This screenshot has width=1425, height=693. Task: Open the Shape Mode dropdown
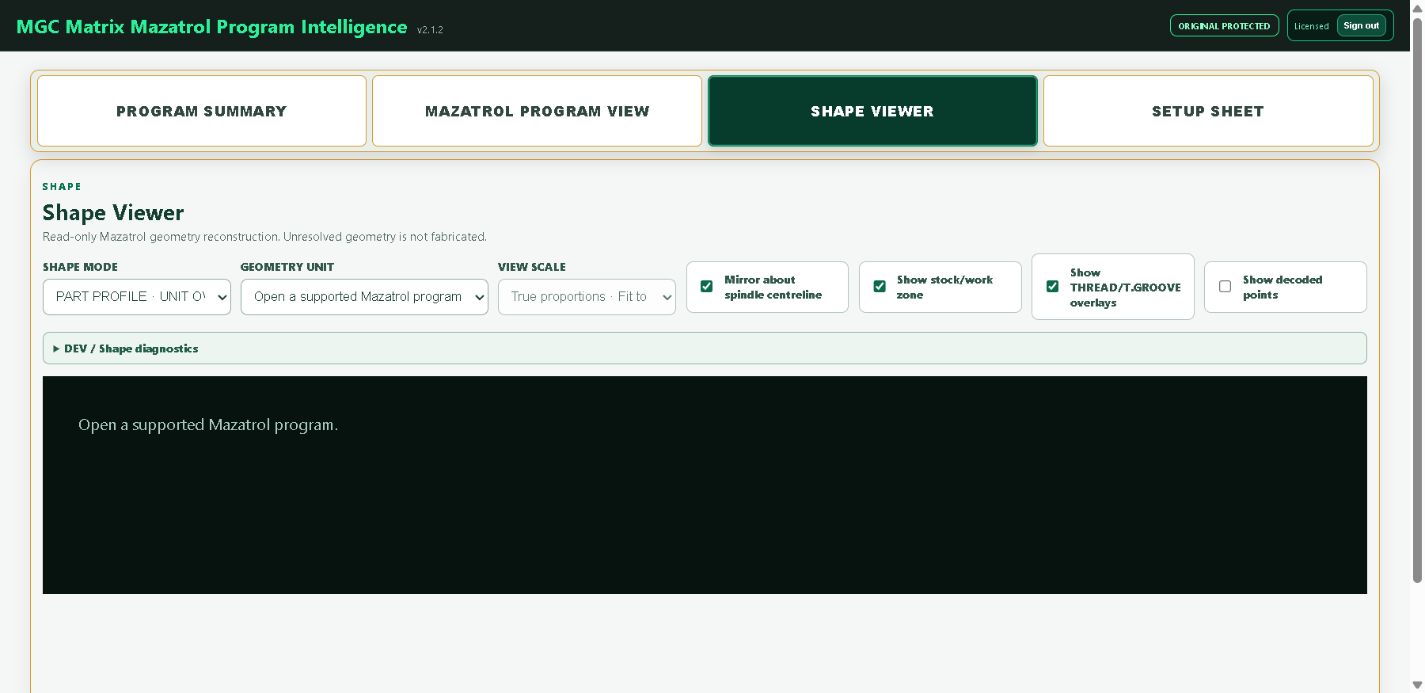[x=137, y=297]
